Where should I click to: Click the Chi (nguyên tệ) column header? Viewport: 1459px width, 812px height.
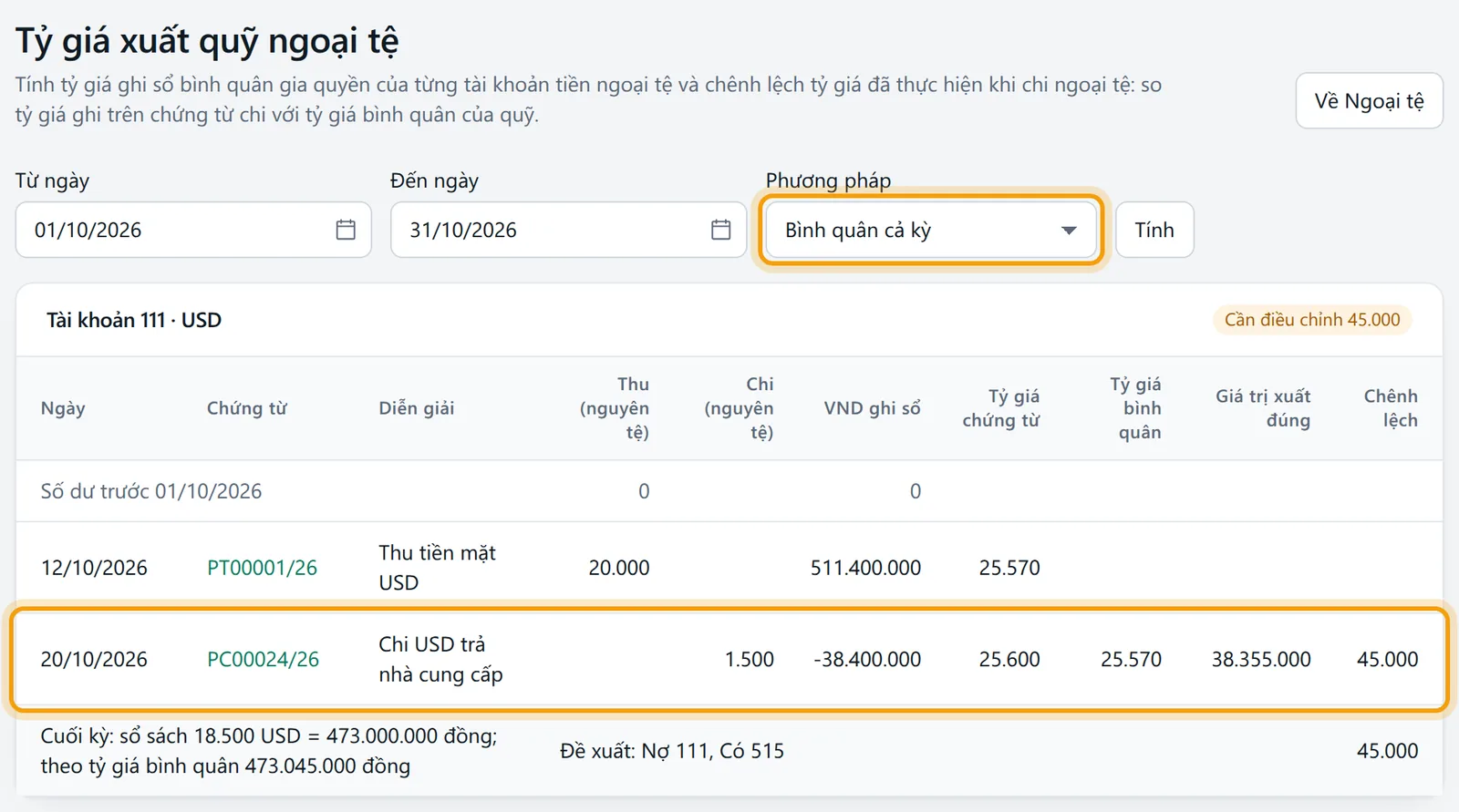[x=739, y=408]
